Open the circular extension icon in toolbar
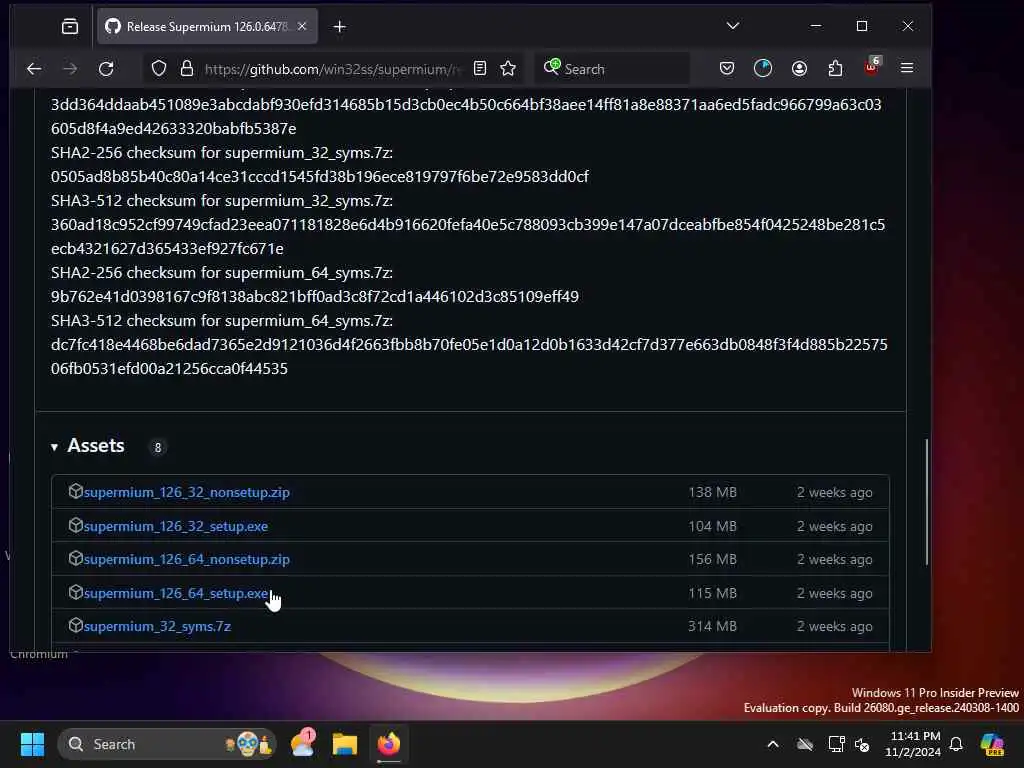 [763, 69]
